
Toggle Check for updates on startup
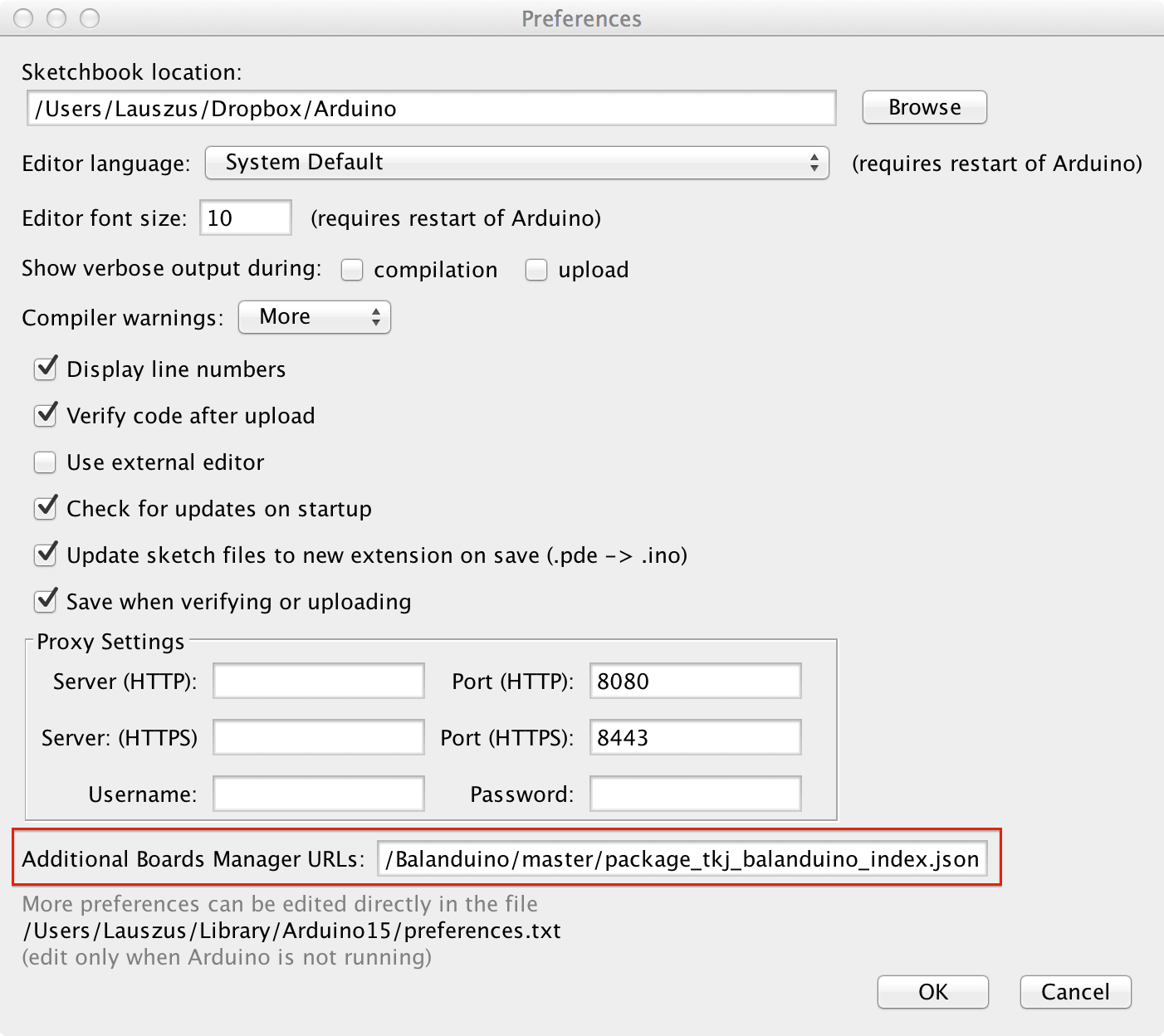click(46, 508)
